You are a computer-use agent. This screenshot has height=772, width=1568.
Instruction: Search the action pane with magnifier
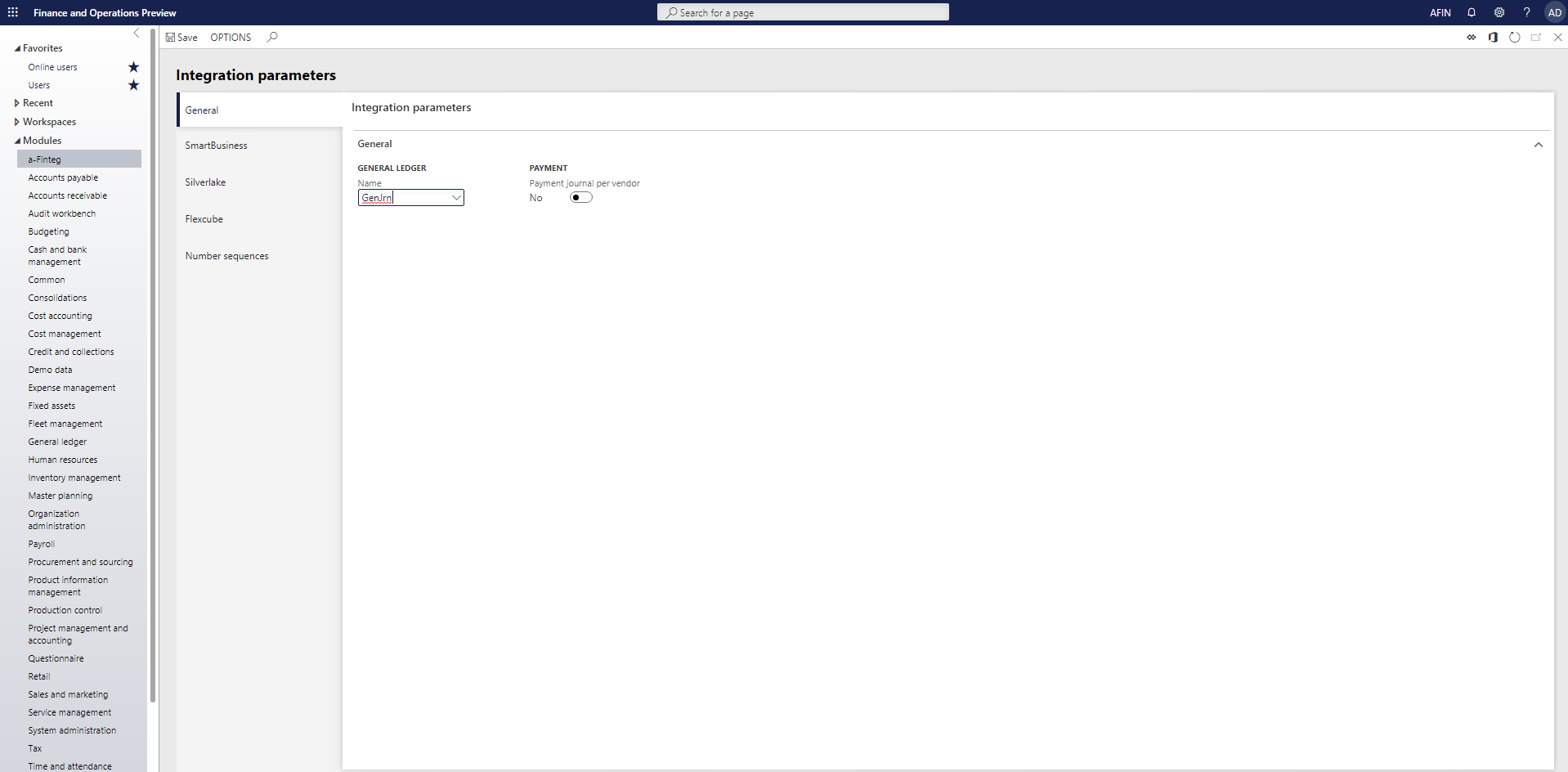coord(273,37)
